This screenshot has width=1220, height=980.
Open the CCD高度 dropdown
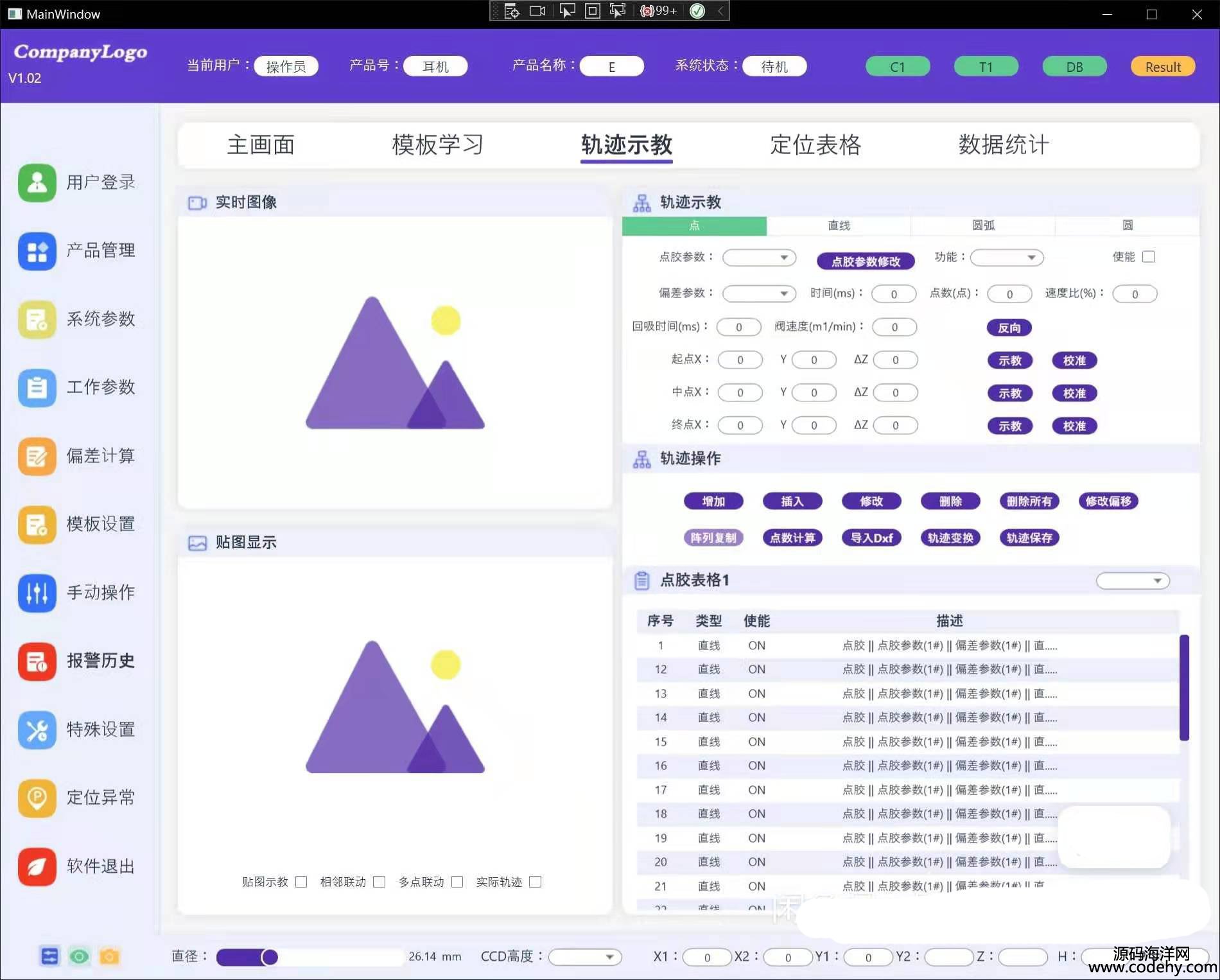pyautogui.click(x=585, y=957)
